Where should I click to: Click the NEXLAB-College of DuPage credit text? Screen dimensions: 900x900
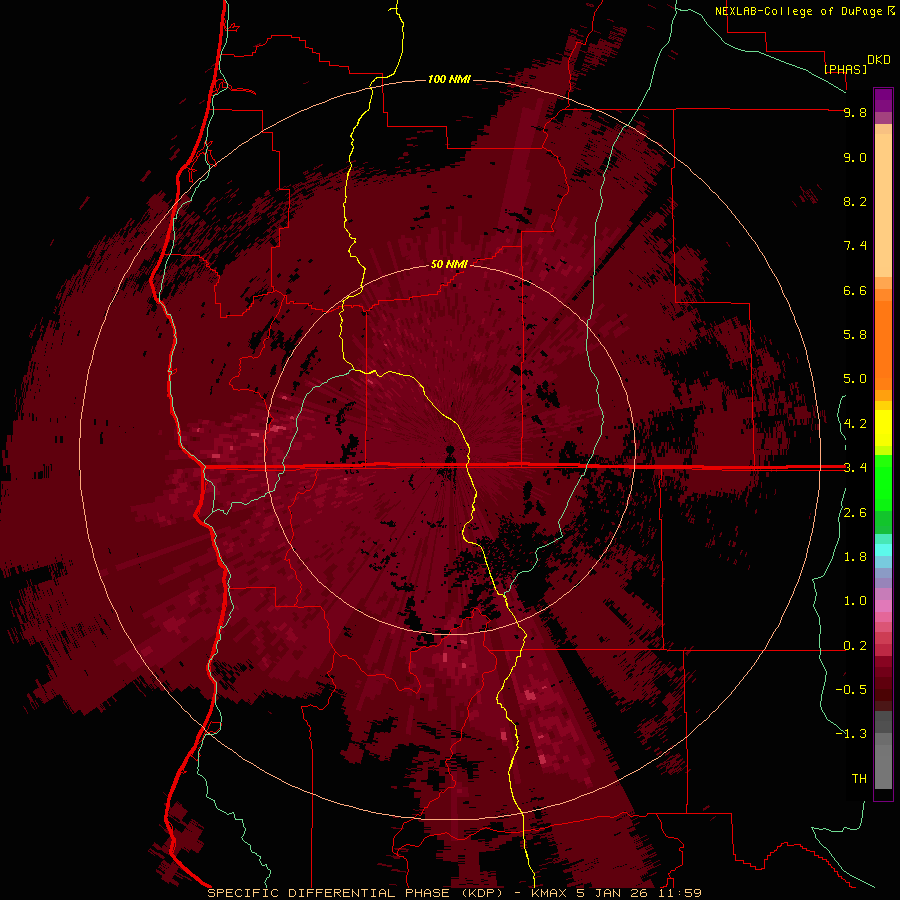(x=798, y=11)
